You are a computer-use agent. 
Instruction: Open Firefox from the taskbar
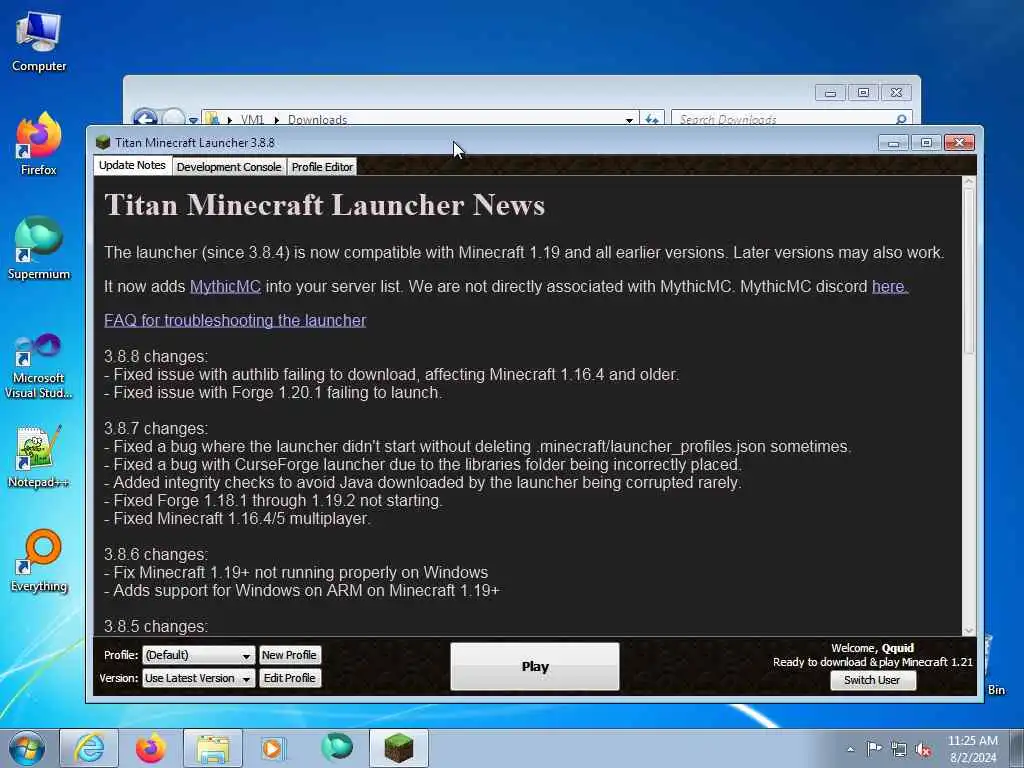(x=150, y=748)
